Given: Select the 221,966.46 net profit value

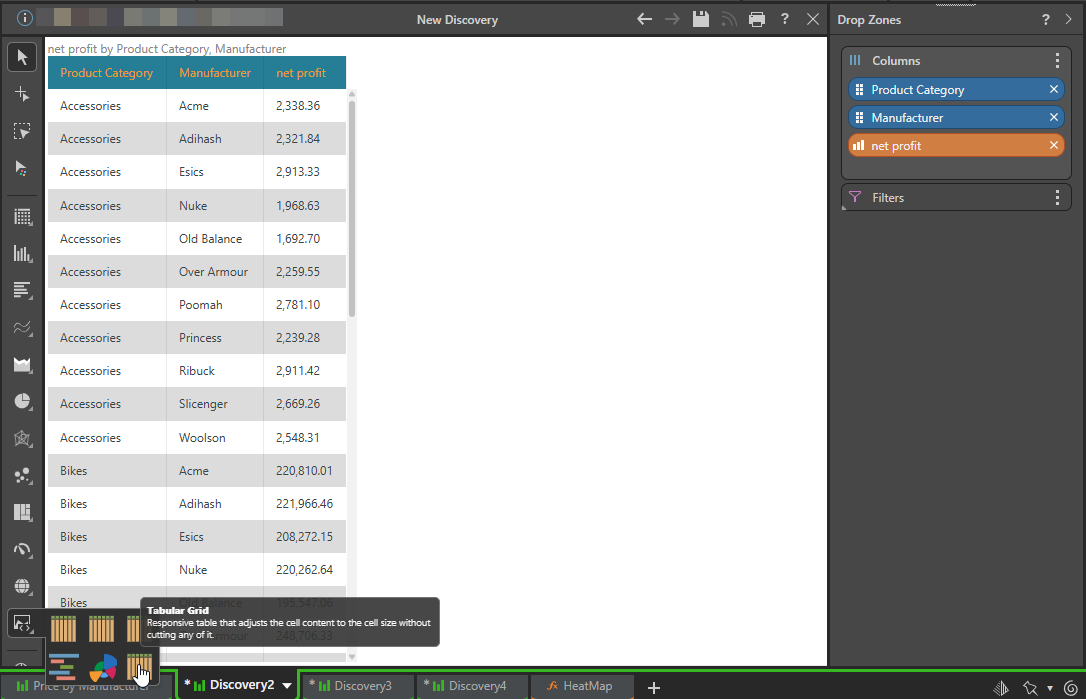Looking at the screenshot, I should point(304,504).
